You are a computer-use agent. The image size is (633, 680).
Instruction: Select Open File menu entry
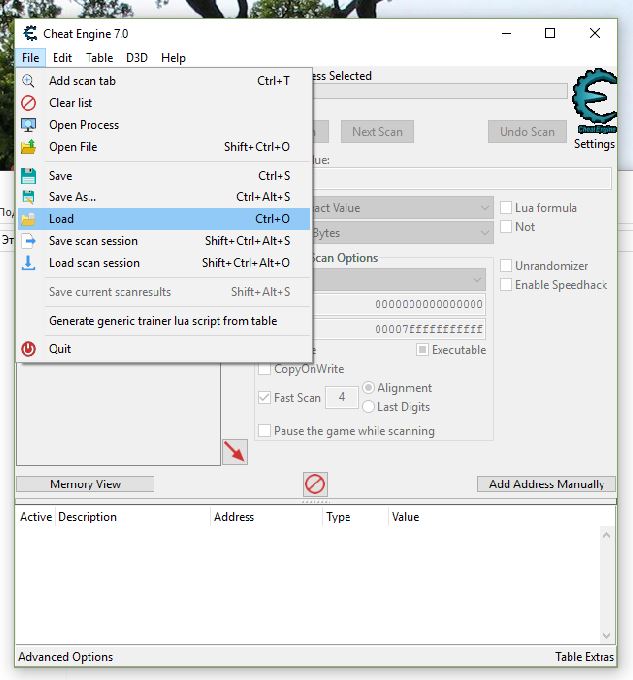coord(164,147)
